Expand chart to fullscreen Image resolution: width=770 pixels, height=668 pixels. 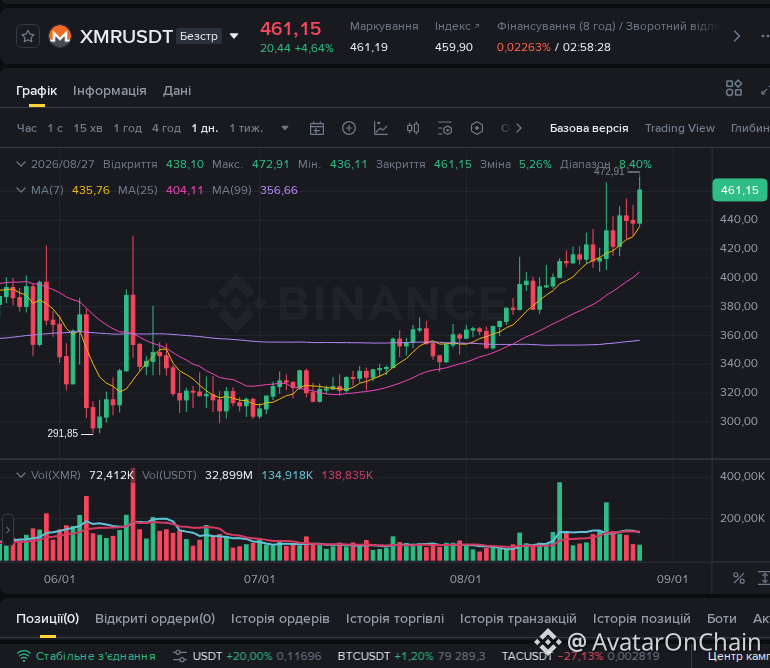point(765,89)
